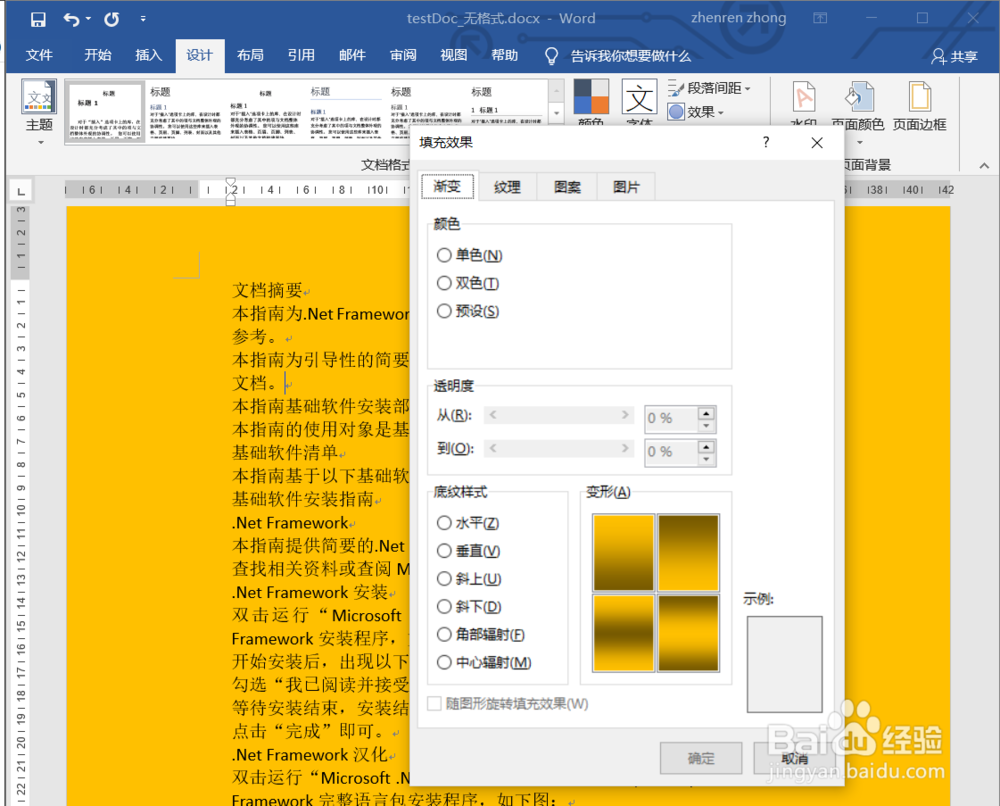Collapse the ribbon with the chevron
The height and width of the screenshot is (806, 1000).
coord(984,166)
